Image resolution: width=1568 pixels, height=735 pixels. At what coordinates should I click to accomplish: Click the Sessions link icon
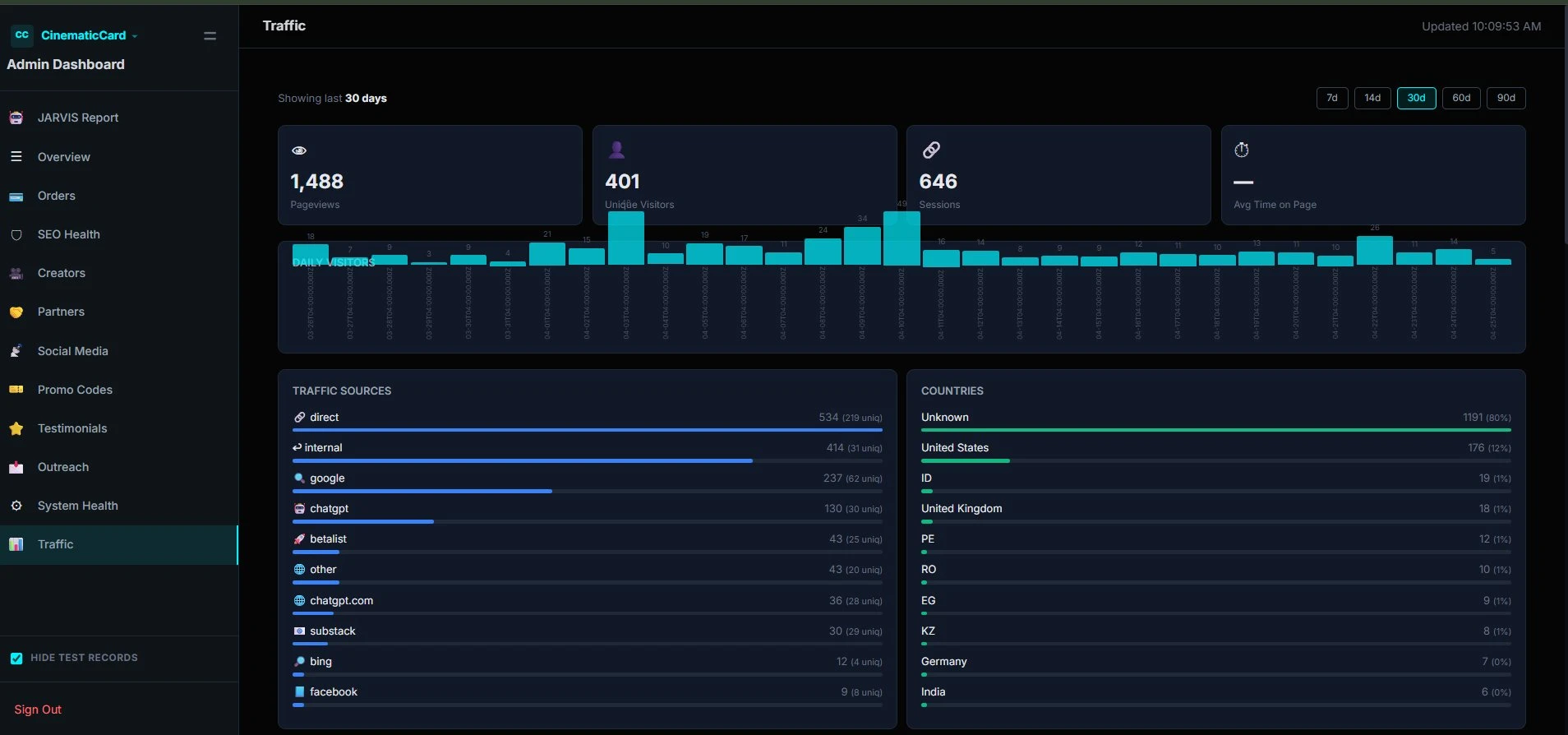point(931,150)
